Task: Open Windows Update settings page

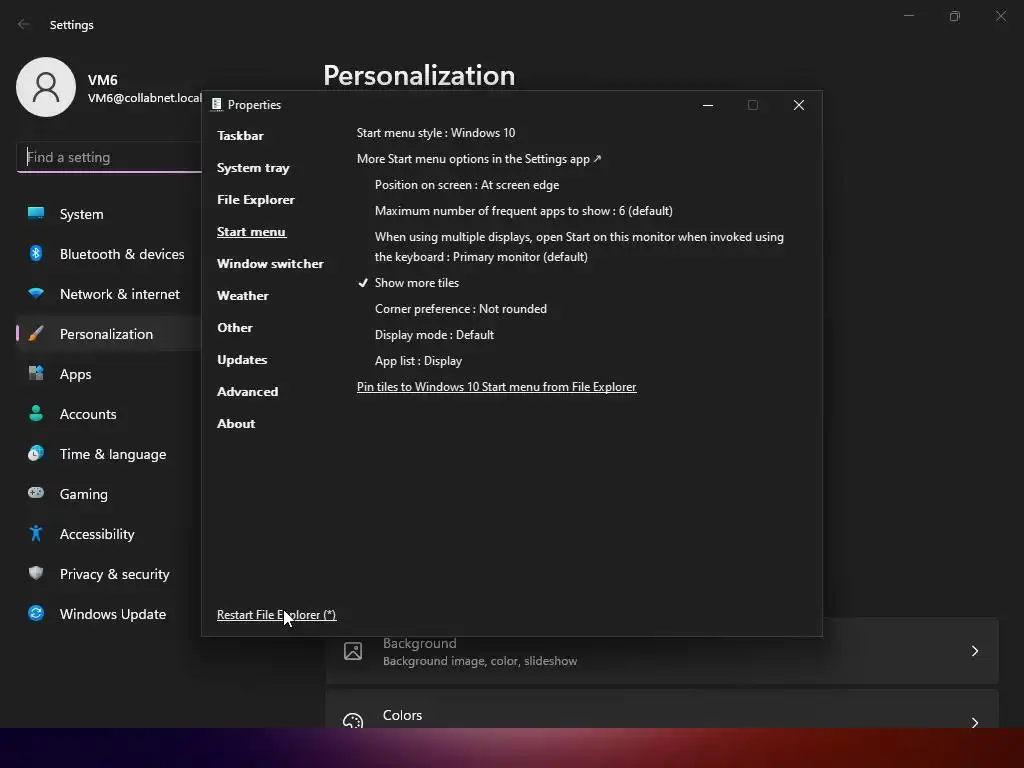Action: click(113, 614)
